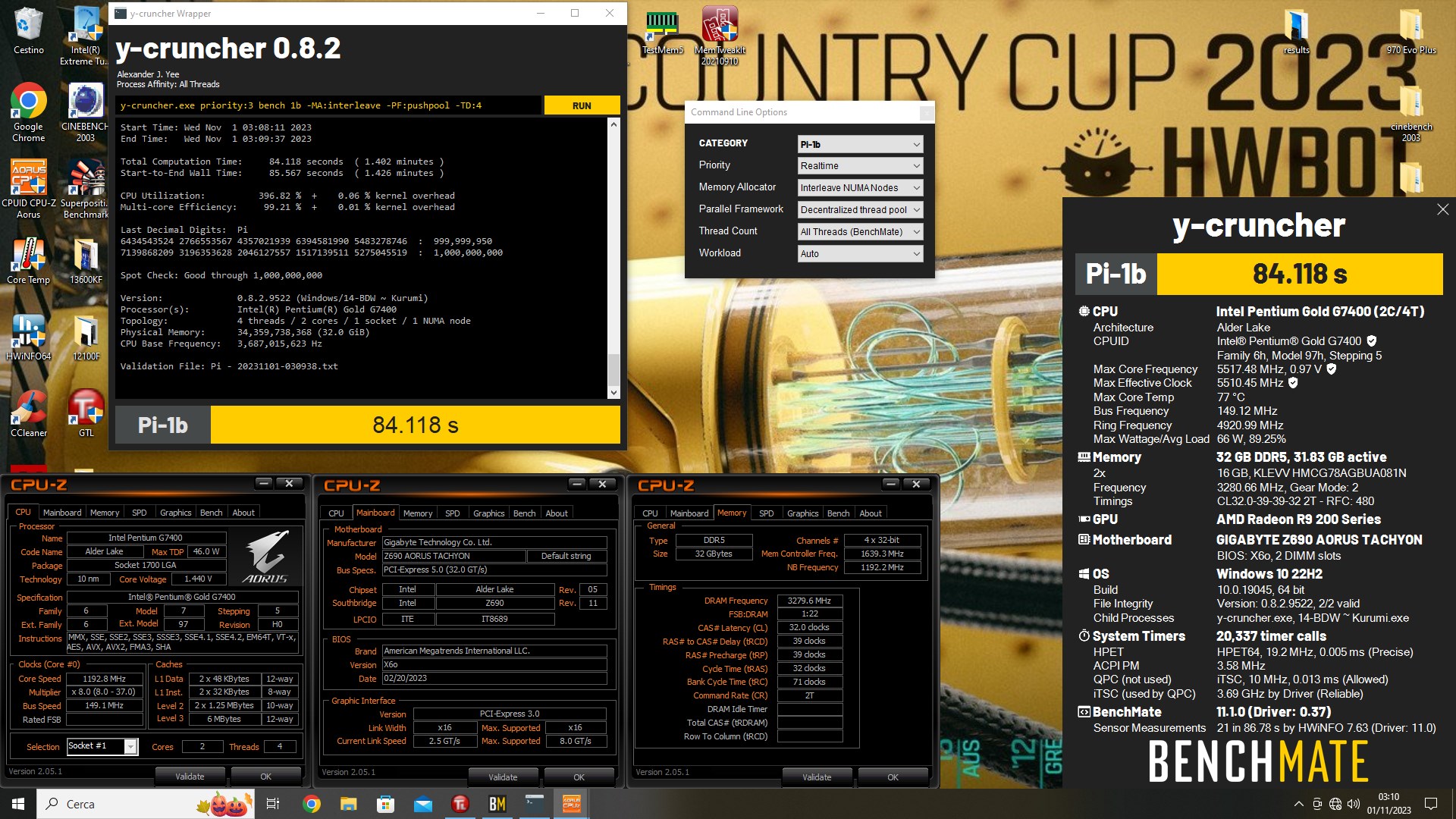Open Memory Allocator dropdown
Viewport: 1456px width, 819px height.
pyautogui.click(x=860, y=188)
